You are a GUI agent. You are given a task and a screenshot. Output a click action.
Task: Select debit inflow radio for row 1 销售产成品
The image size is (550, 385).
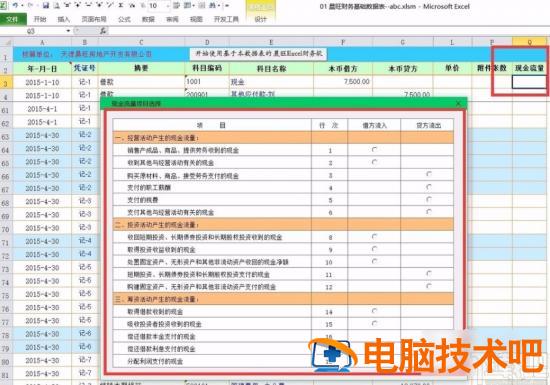coord(374,150)
